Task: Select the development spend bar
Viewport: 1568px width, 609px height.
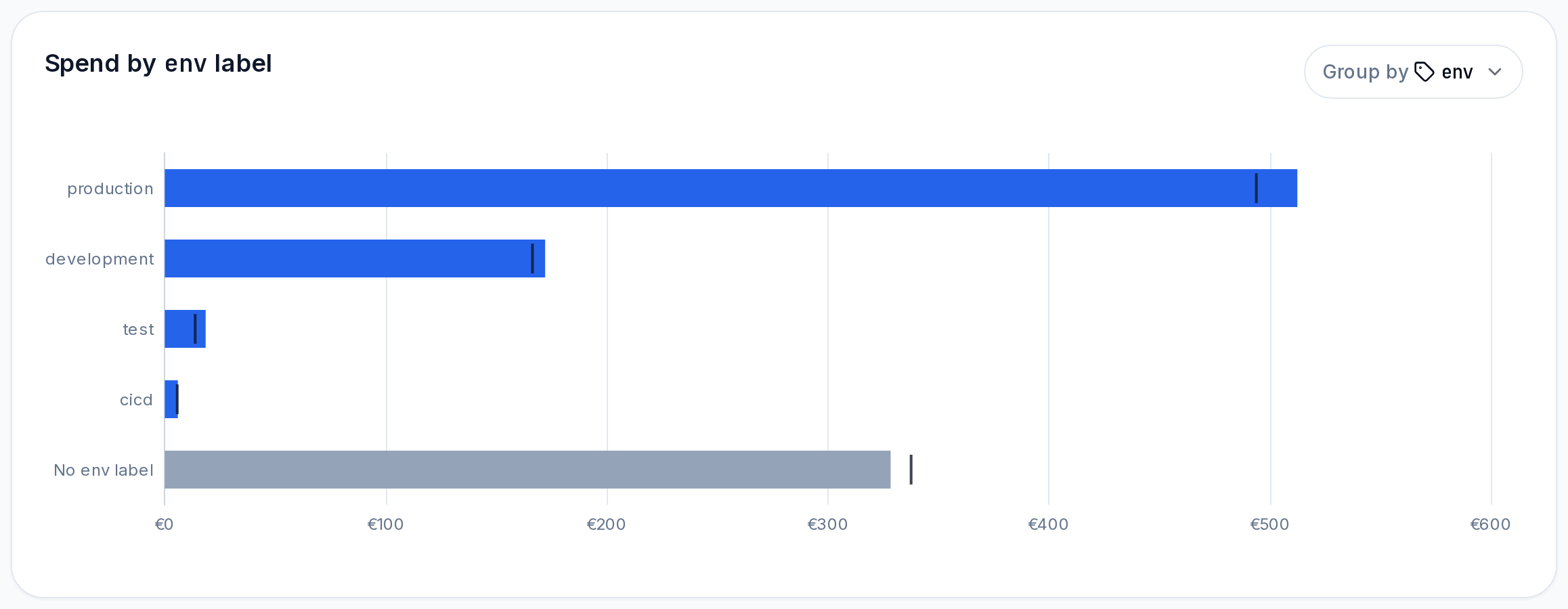Action: [x=355, y=258]
